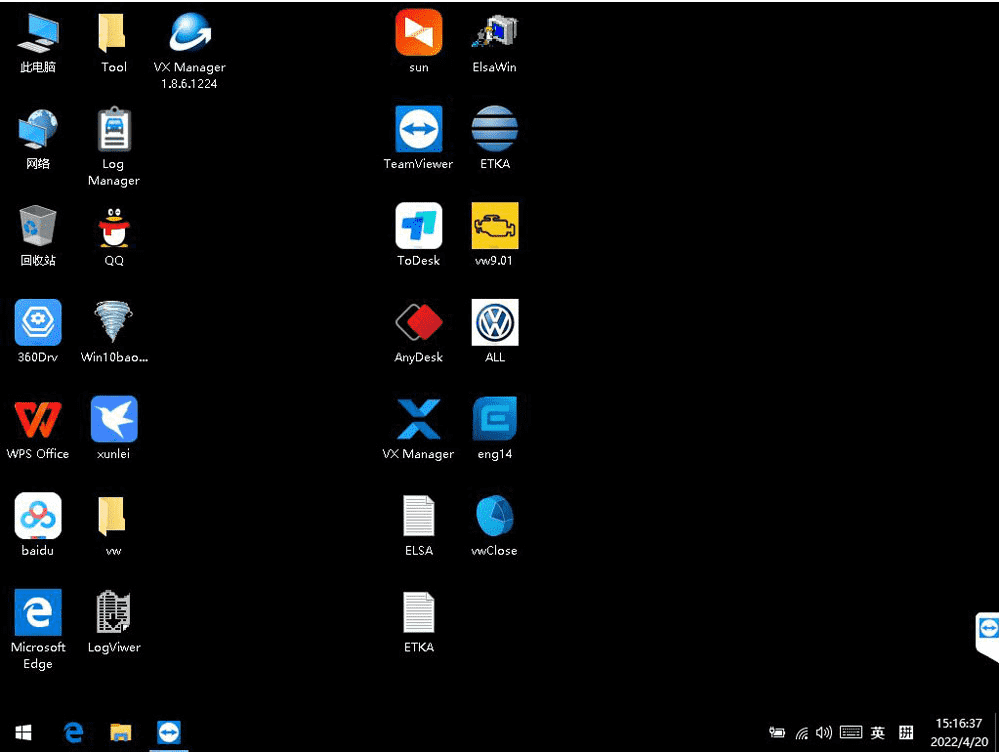Screen dimensions: 999x752
Task: Select the ELSA text file
Action: click(418, 516)
